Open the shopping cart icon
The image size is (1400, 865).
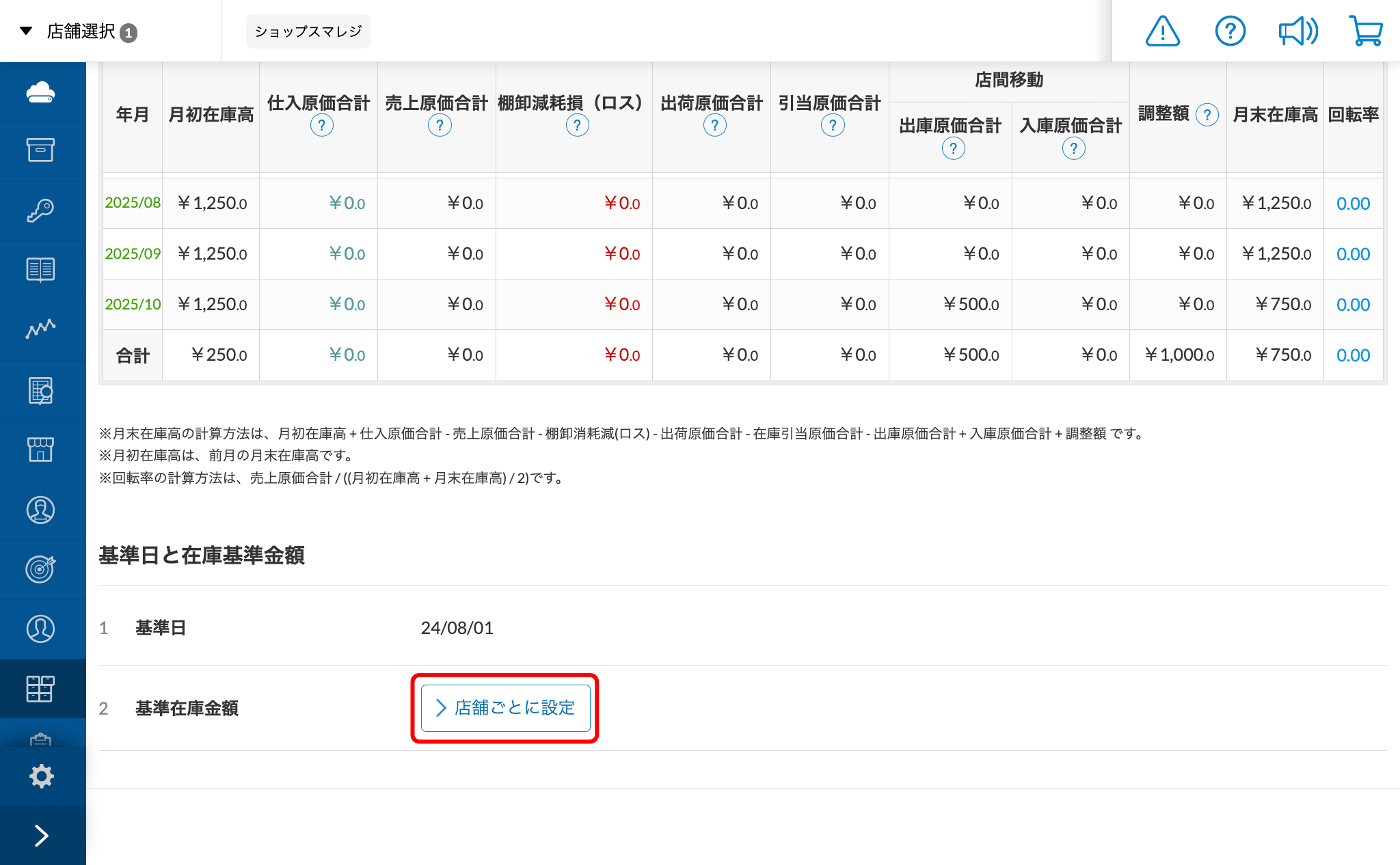coord(1366,31)
